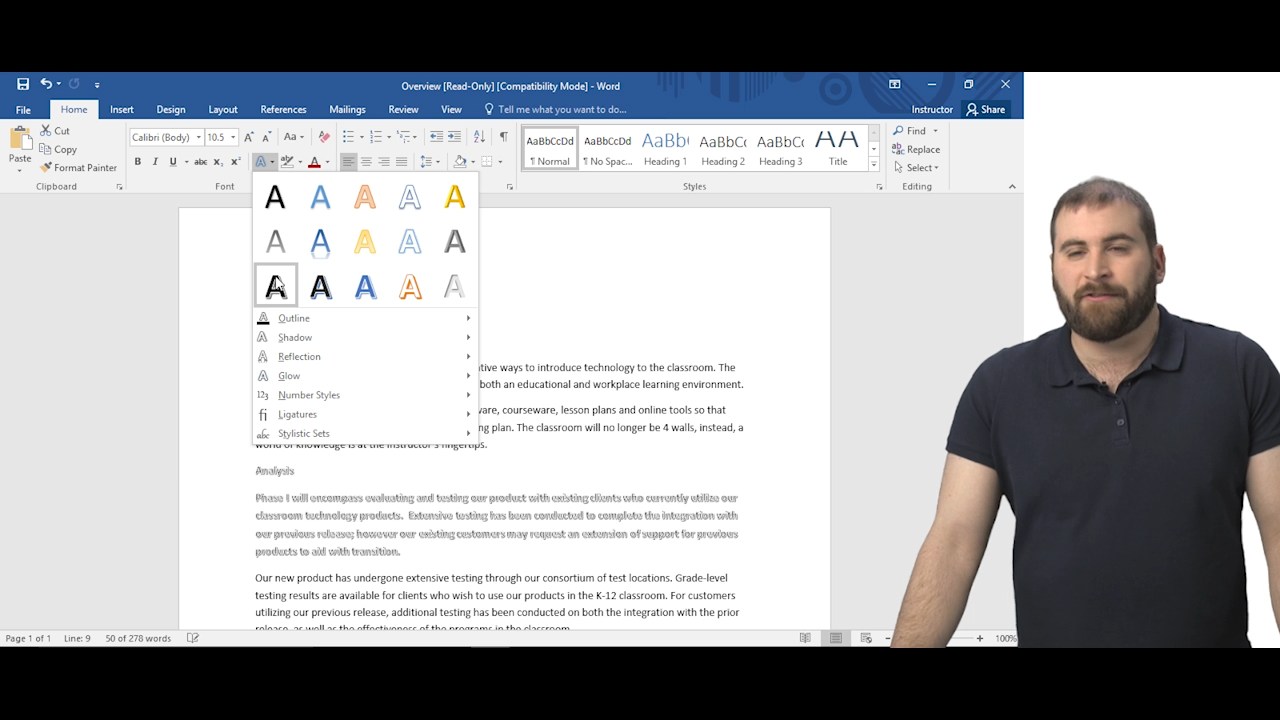Apply the No Spacing style
The width and height of the screenshot is (1280, 720).
608,149
